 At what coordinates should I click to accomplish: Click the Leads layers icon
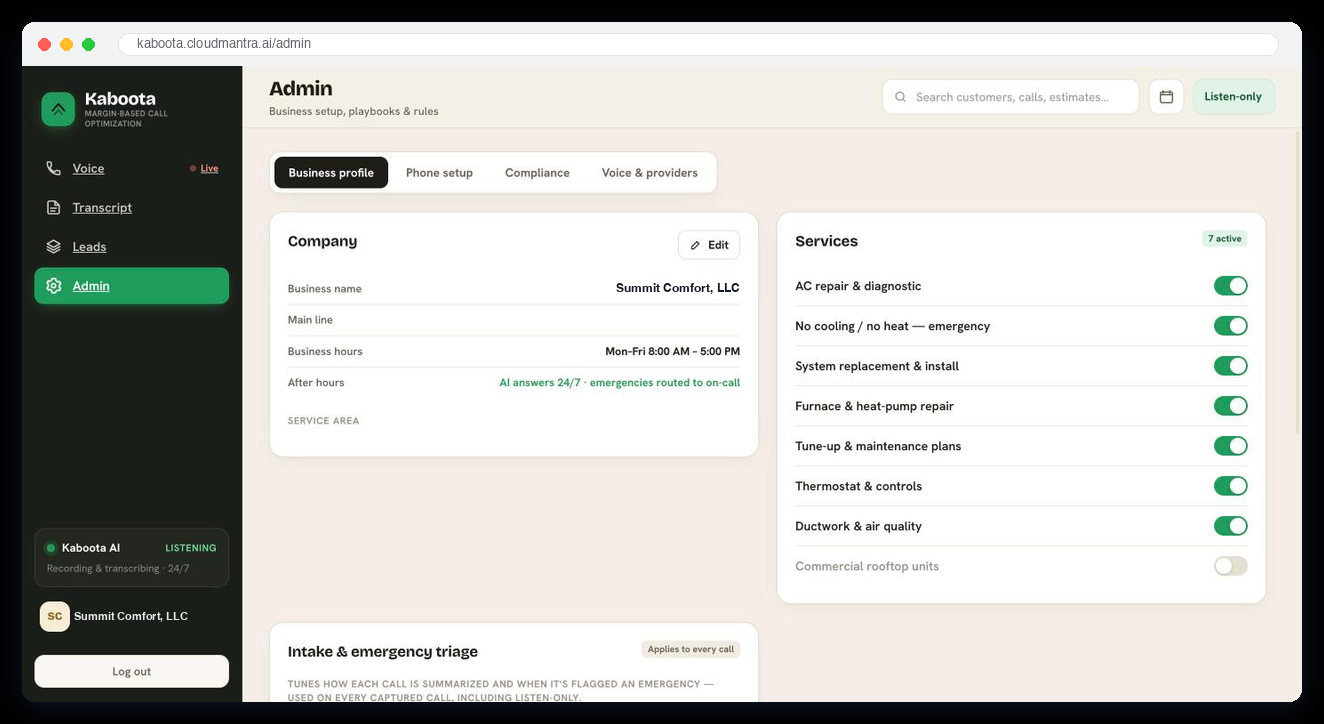(53, 246)
